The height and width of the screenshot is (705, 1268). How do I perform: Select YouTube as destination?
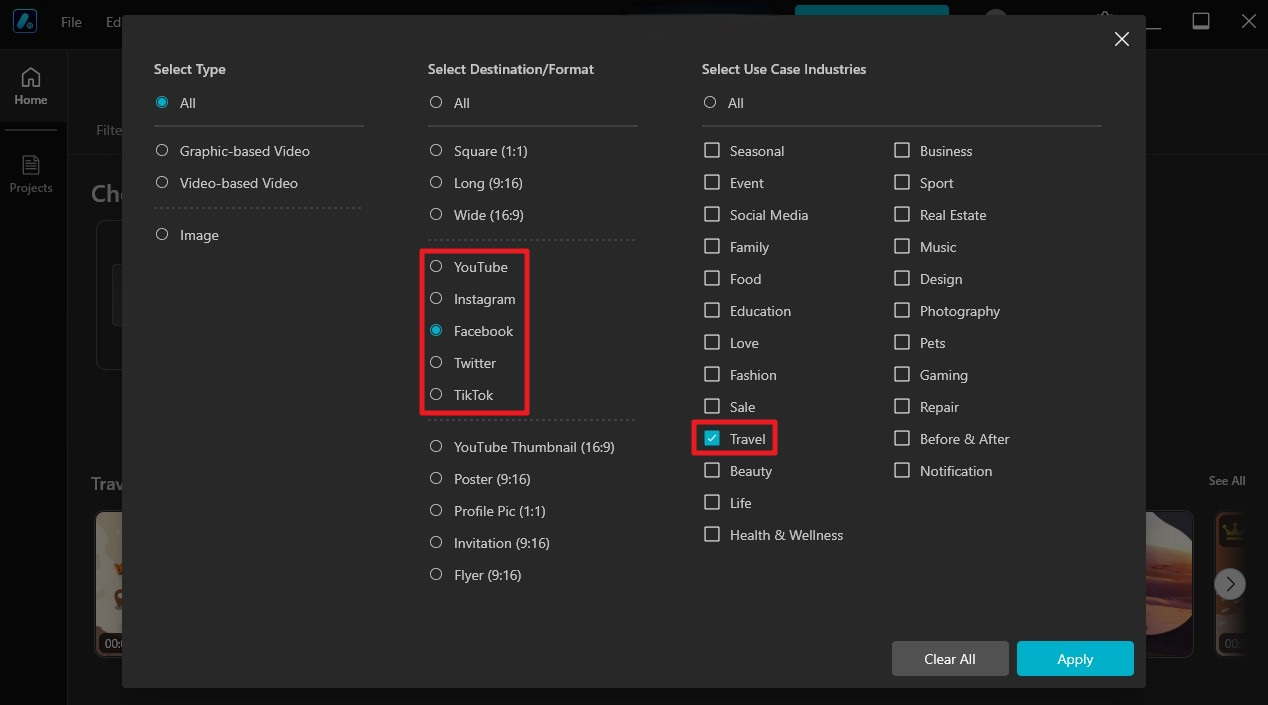coord(436,267)
